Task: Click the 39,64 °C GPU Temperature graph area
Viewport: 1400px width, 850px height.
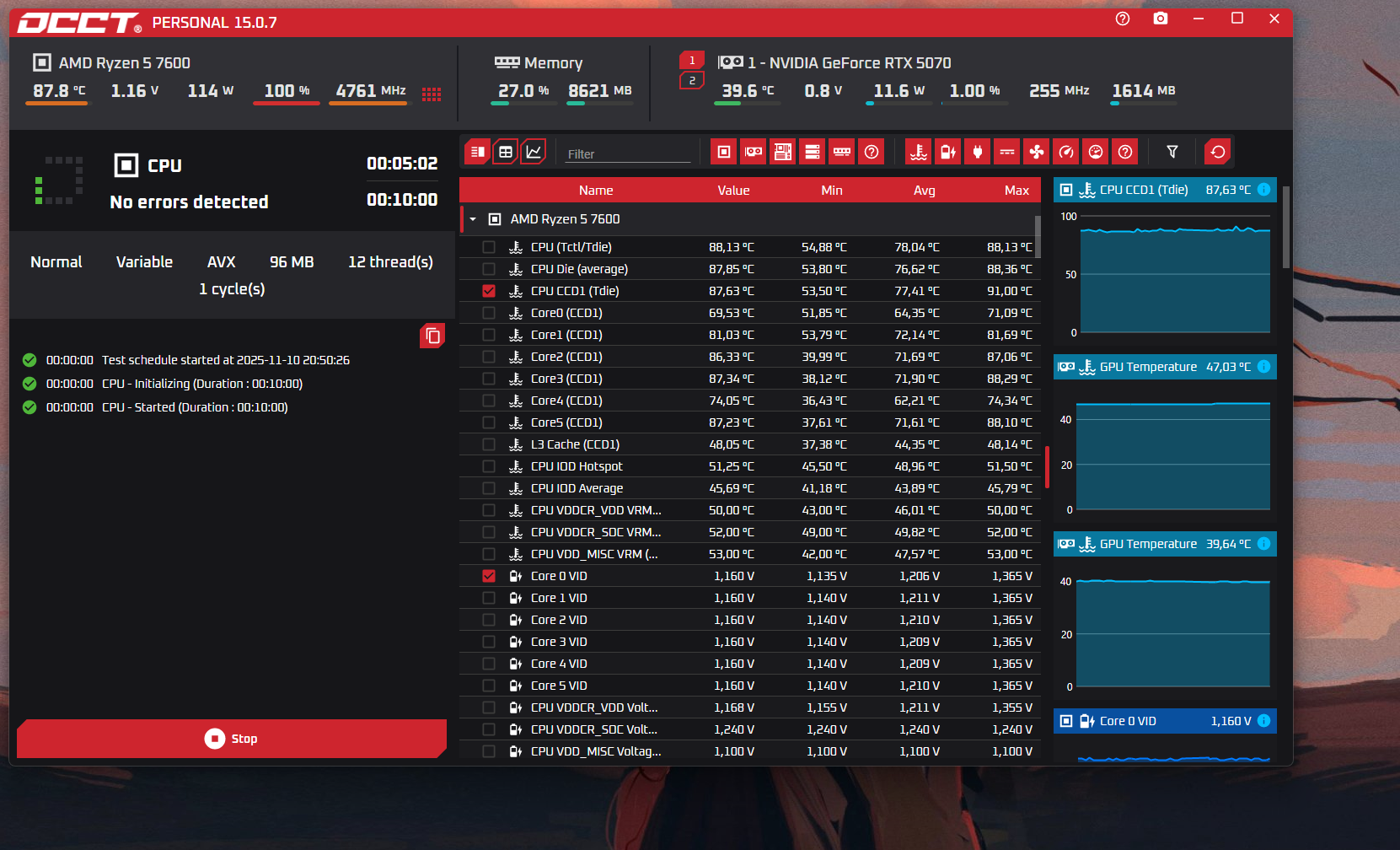Action: click(1172, 633)
